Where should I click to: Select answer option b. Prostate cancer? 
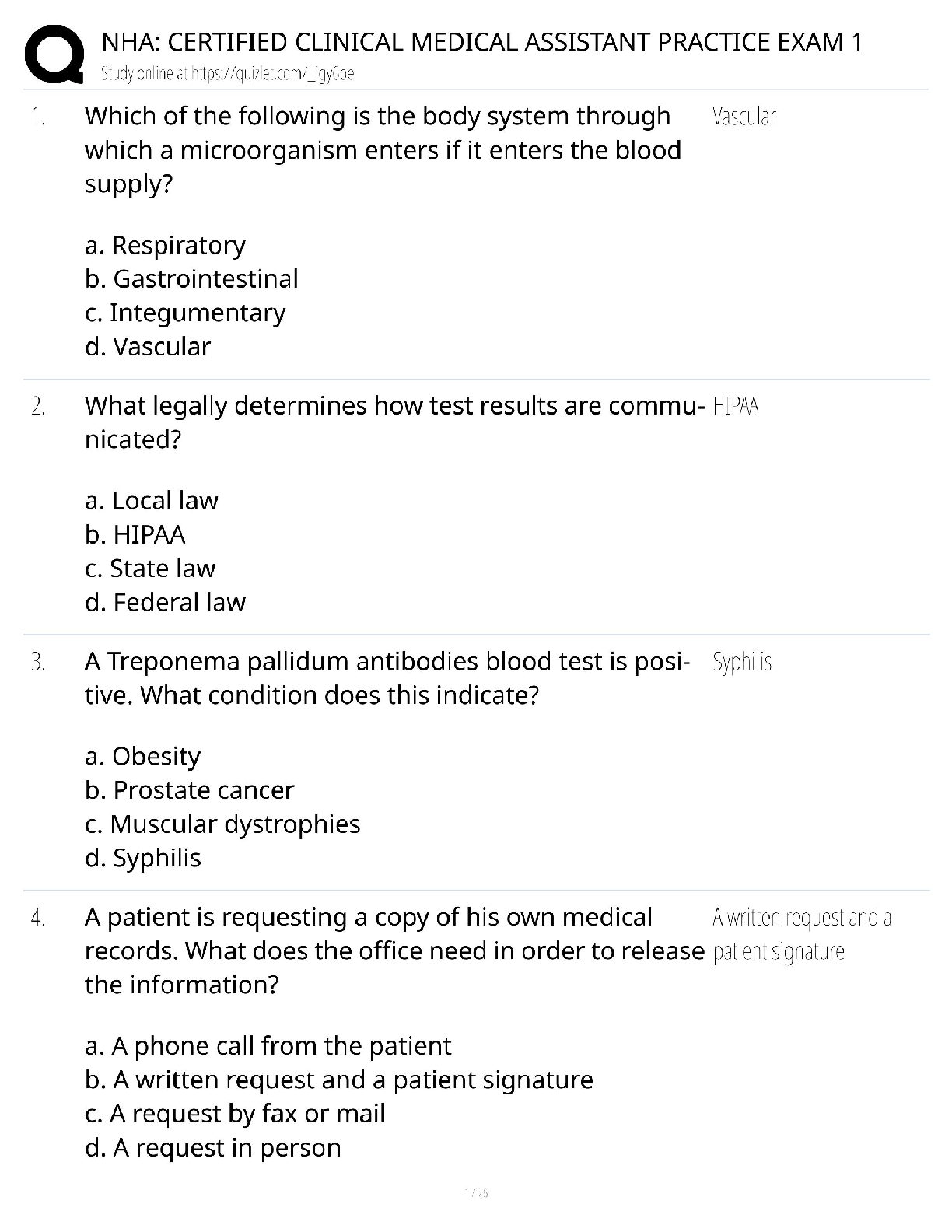coord(190,790)
